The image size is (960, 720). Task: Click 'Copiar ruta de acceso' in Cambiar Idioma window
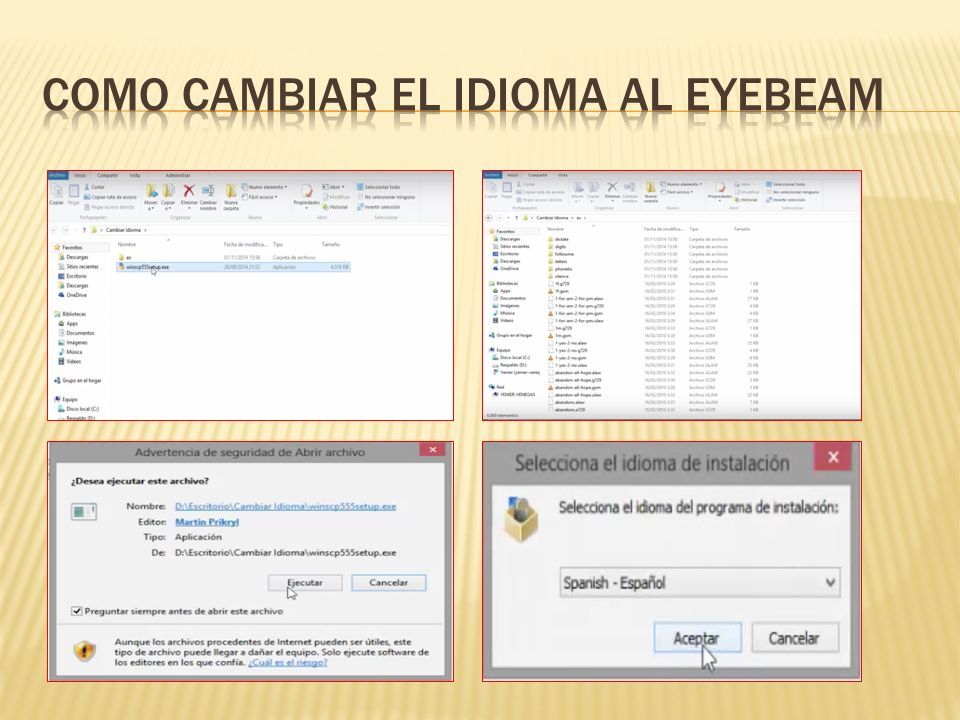(110, 197)
